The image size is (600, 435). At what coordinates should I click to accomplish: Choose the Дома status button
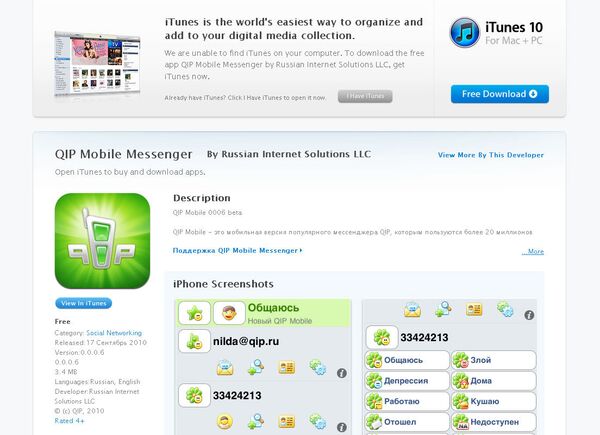click(x=494, y=381)
